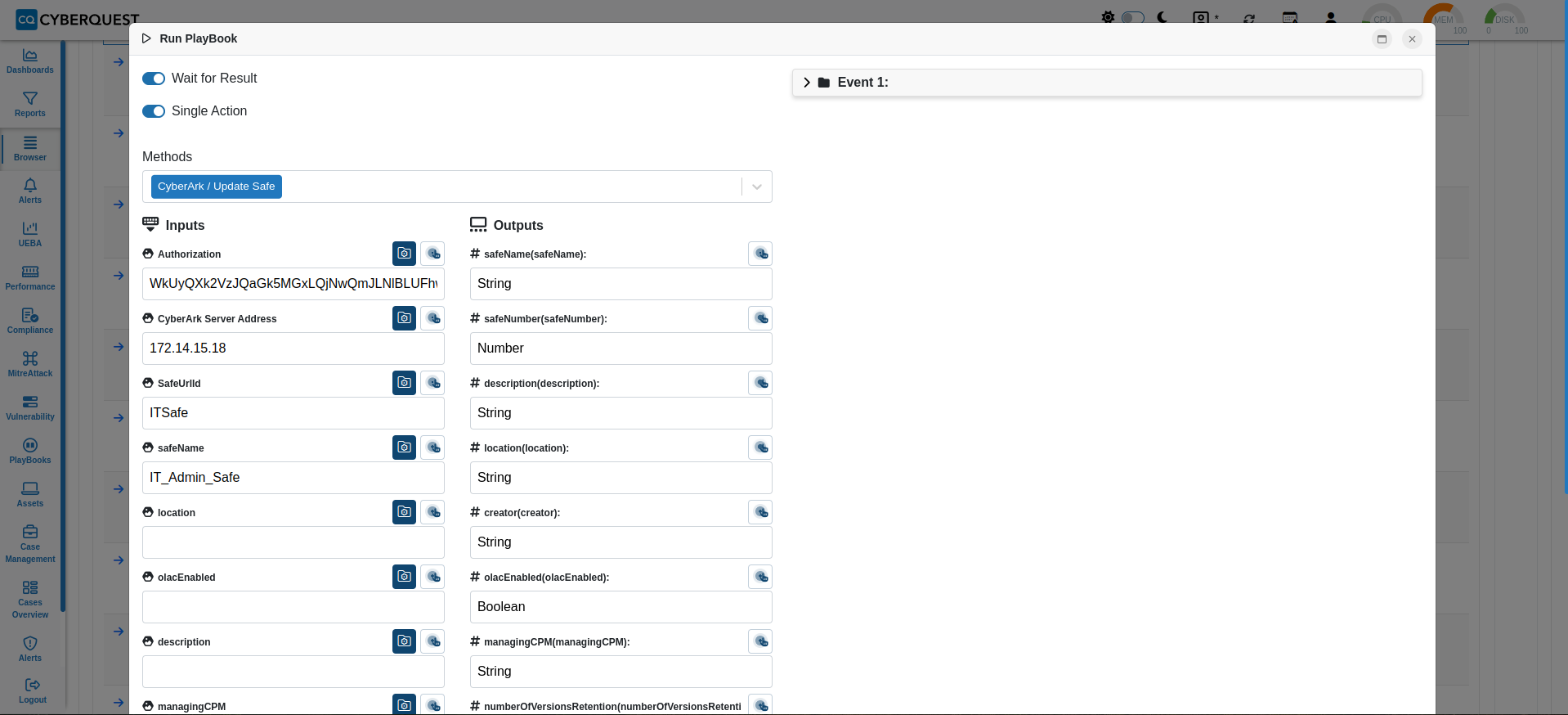
Task: Click blue capture button beside SafeUrlId
Action: pos(405,383)
